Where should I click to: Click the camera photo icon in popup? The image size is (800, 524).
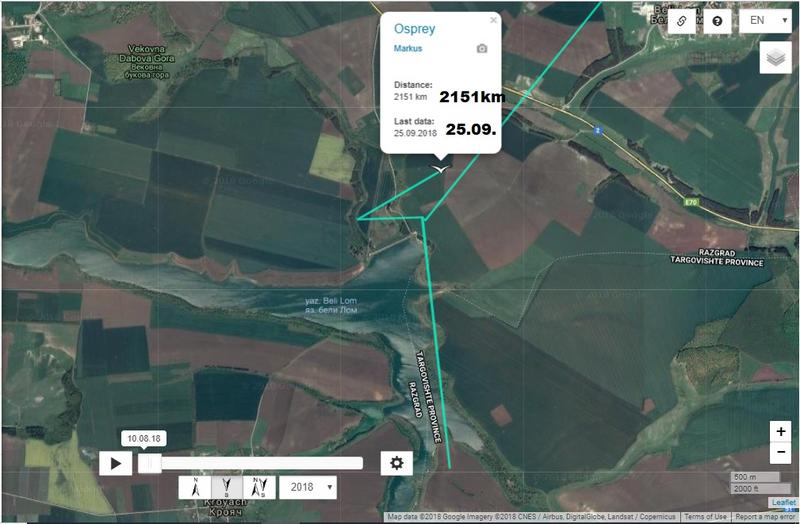[482, 48]
